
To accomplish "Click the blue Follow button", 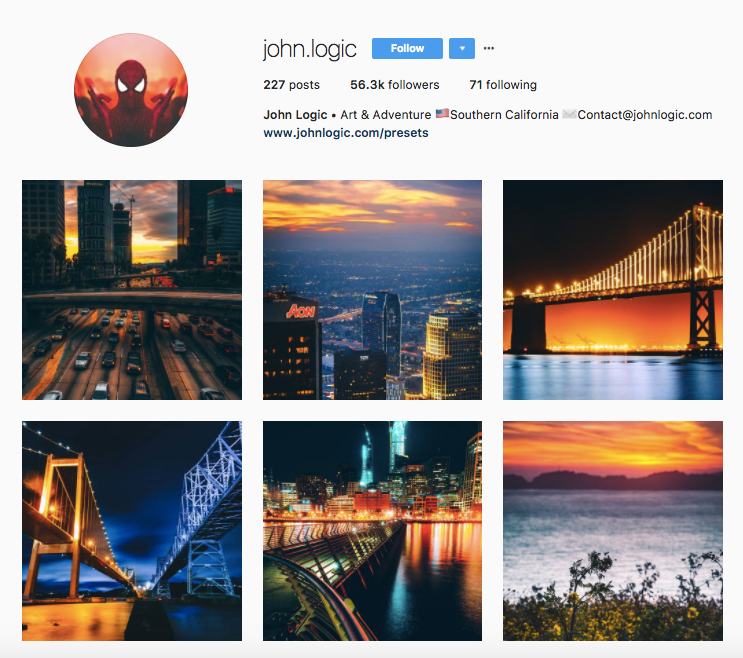I will coord(407,48).
